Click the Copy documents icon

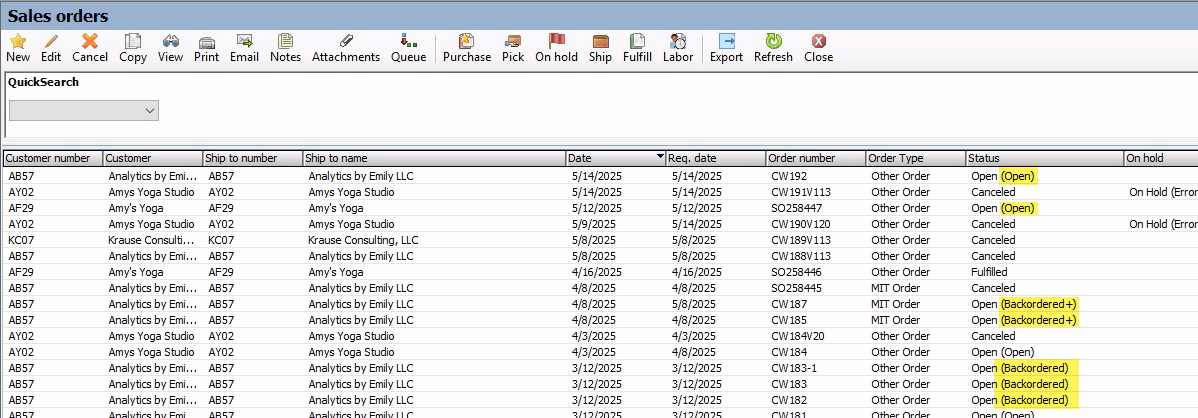click(133, 41)
